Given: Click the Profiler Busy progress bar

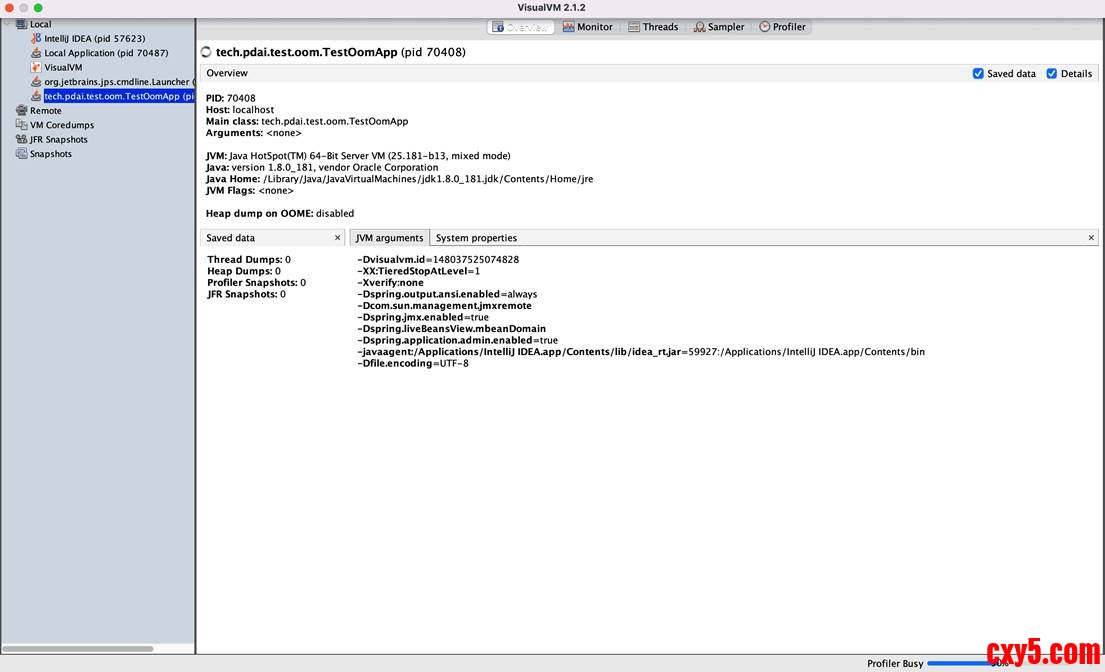Looking at the screenshot, I should 969,663.
